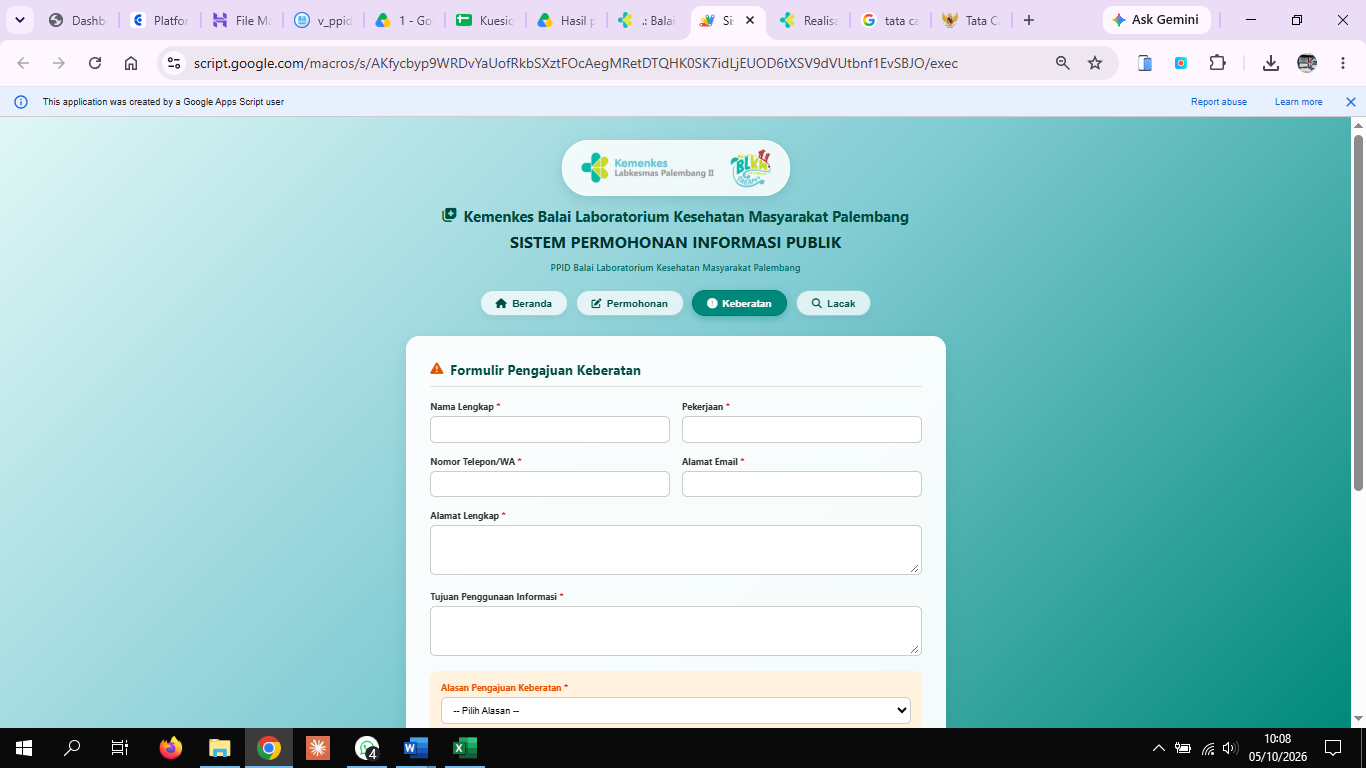Click the Ask Gemini button
The height and width of the screenshot is (768, 1366).
coord(1156,20)
